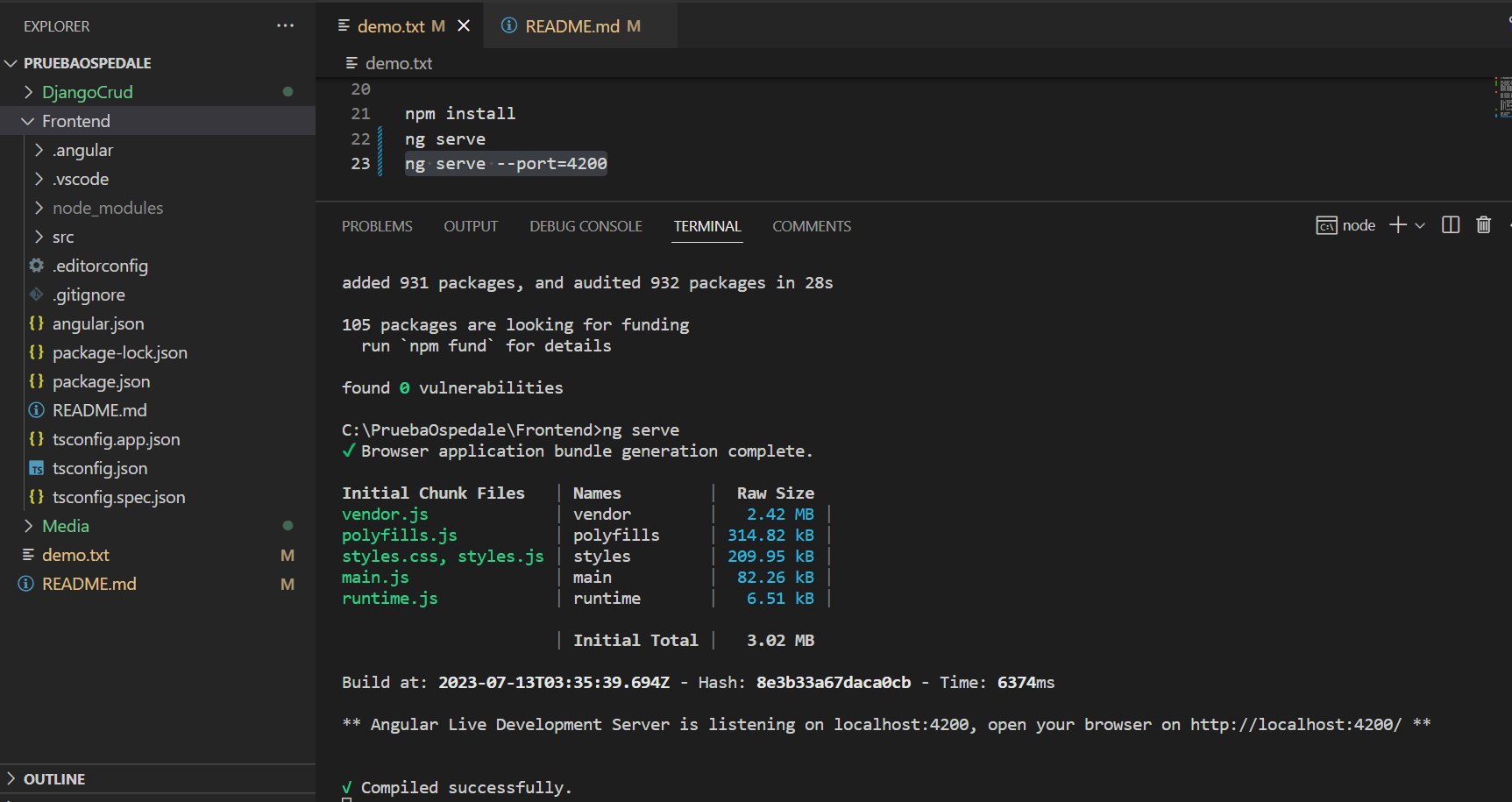
Task: Click 'vendor.js' in terminal output
Action: tap(385, 515)
